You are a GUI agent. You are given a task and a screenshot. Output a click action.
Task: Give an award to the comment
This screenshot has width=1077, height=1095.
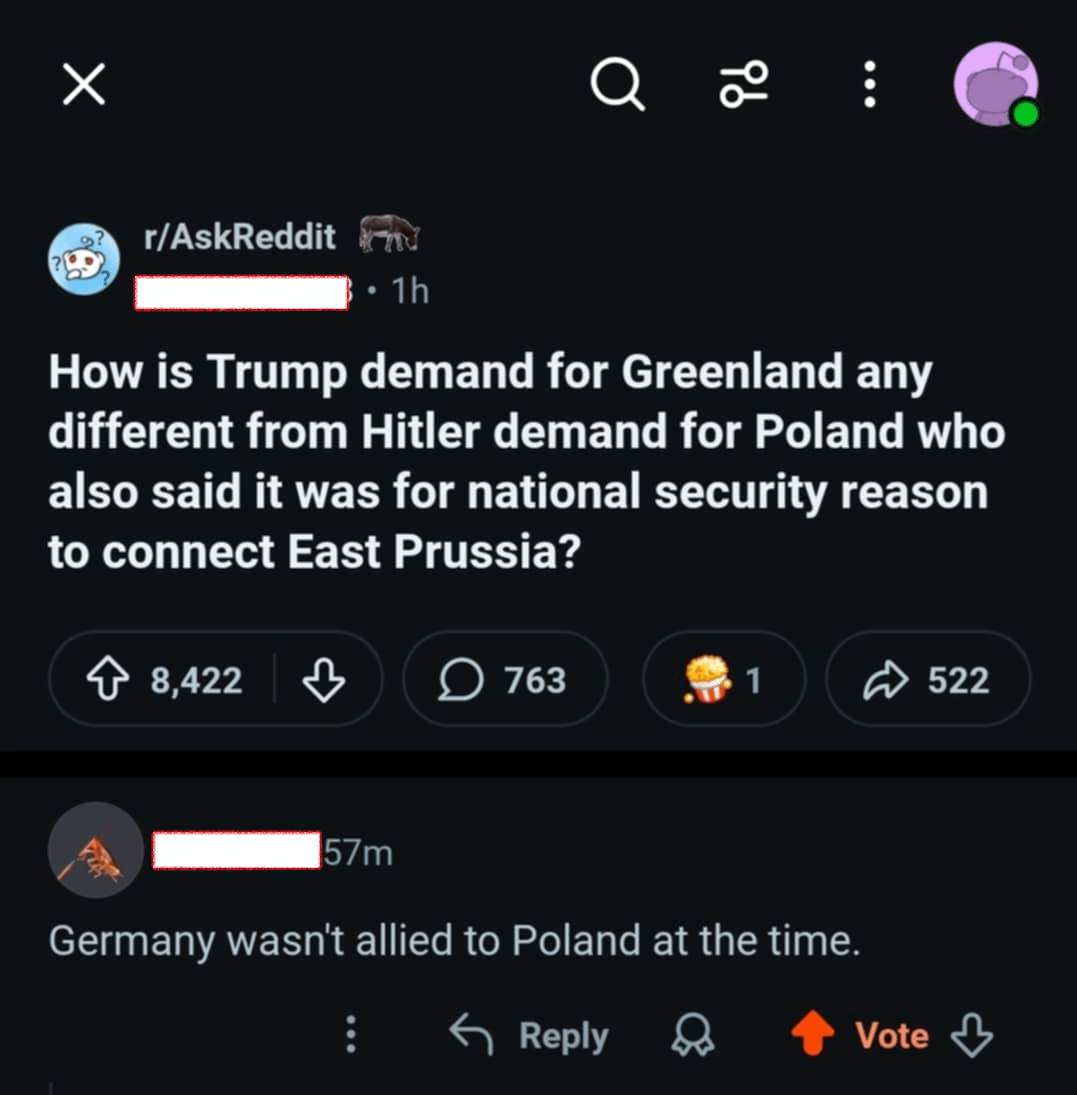click(692, 1035)
